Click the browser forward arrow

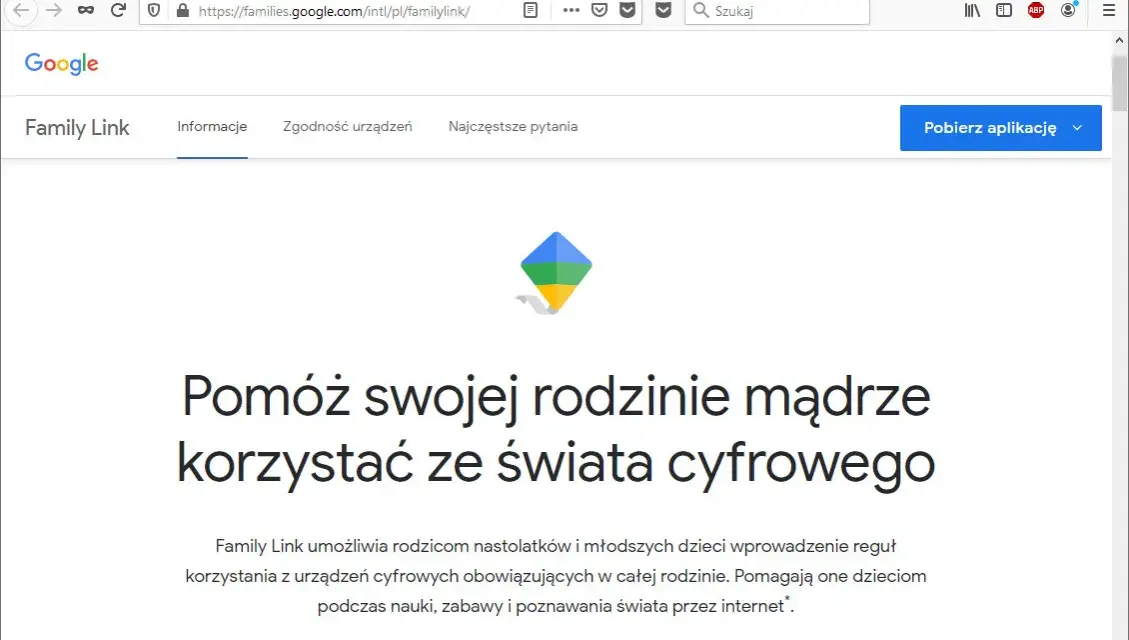click(53, 10)
